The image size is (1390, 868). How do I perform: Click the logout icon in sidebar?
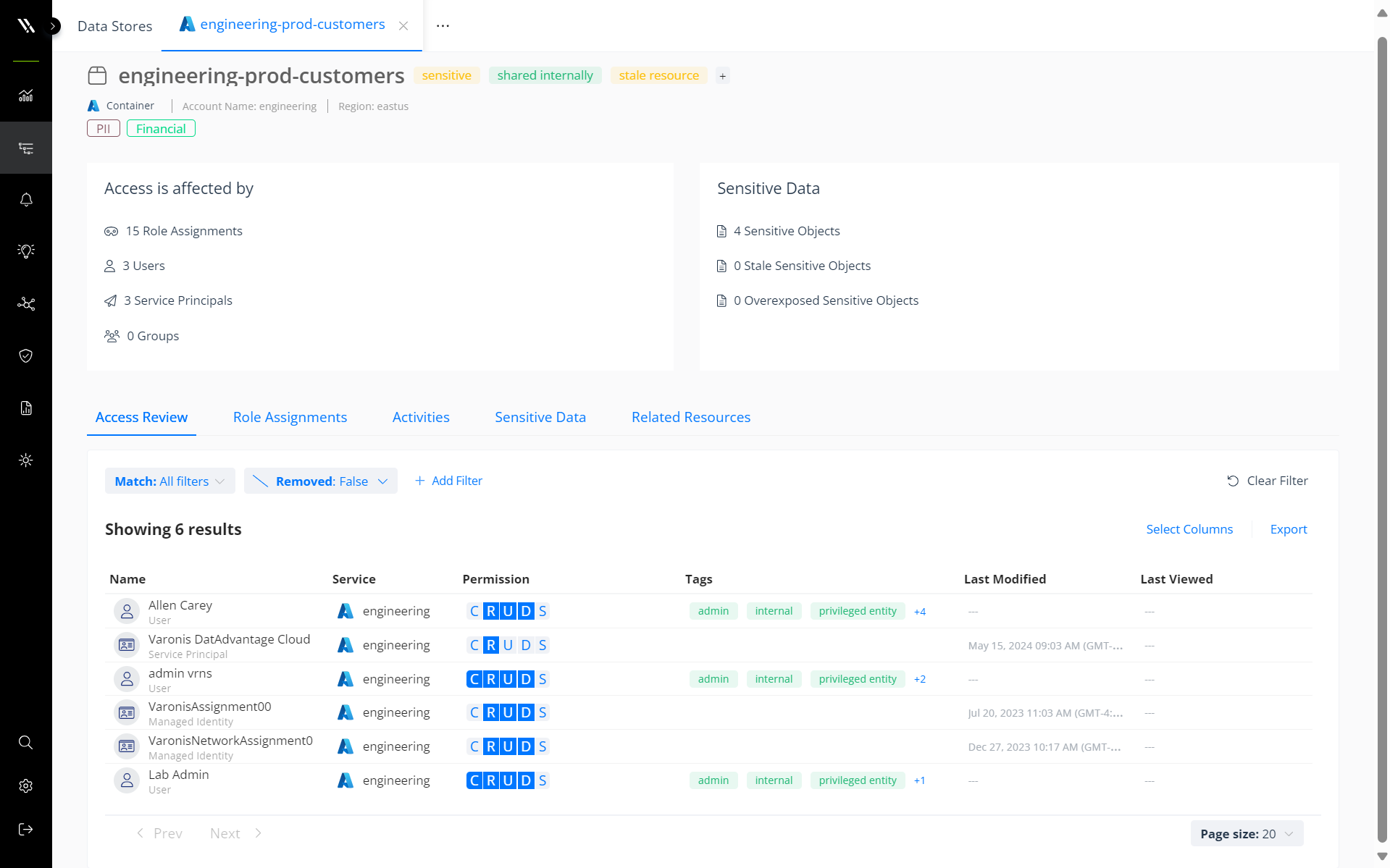tap(26, 830)
